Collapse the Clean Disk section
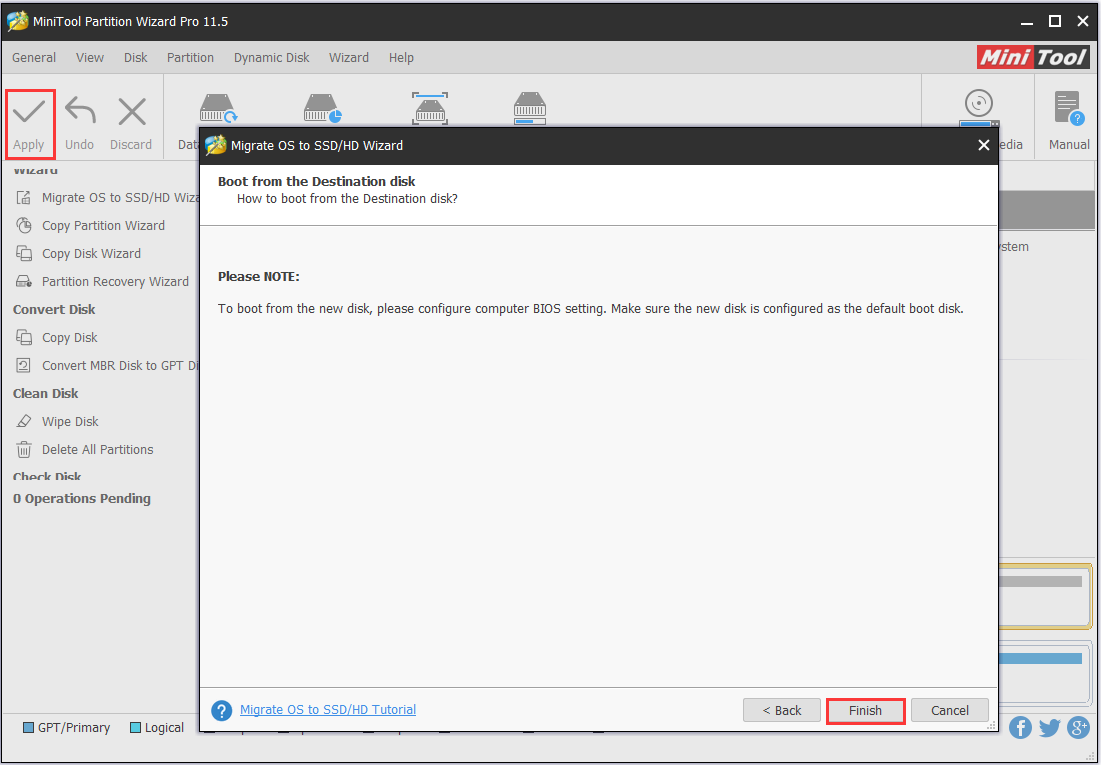Image resolution: width=1101 pixels, height=765 pixels. coord(44,393)
